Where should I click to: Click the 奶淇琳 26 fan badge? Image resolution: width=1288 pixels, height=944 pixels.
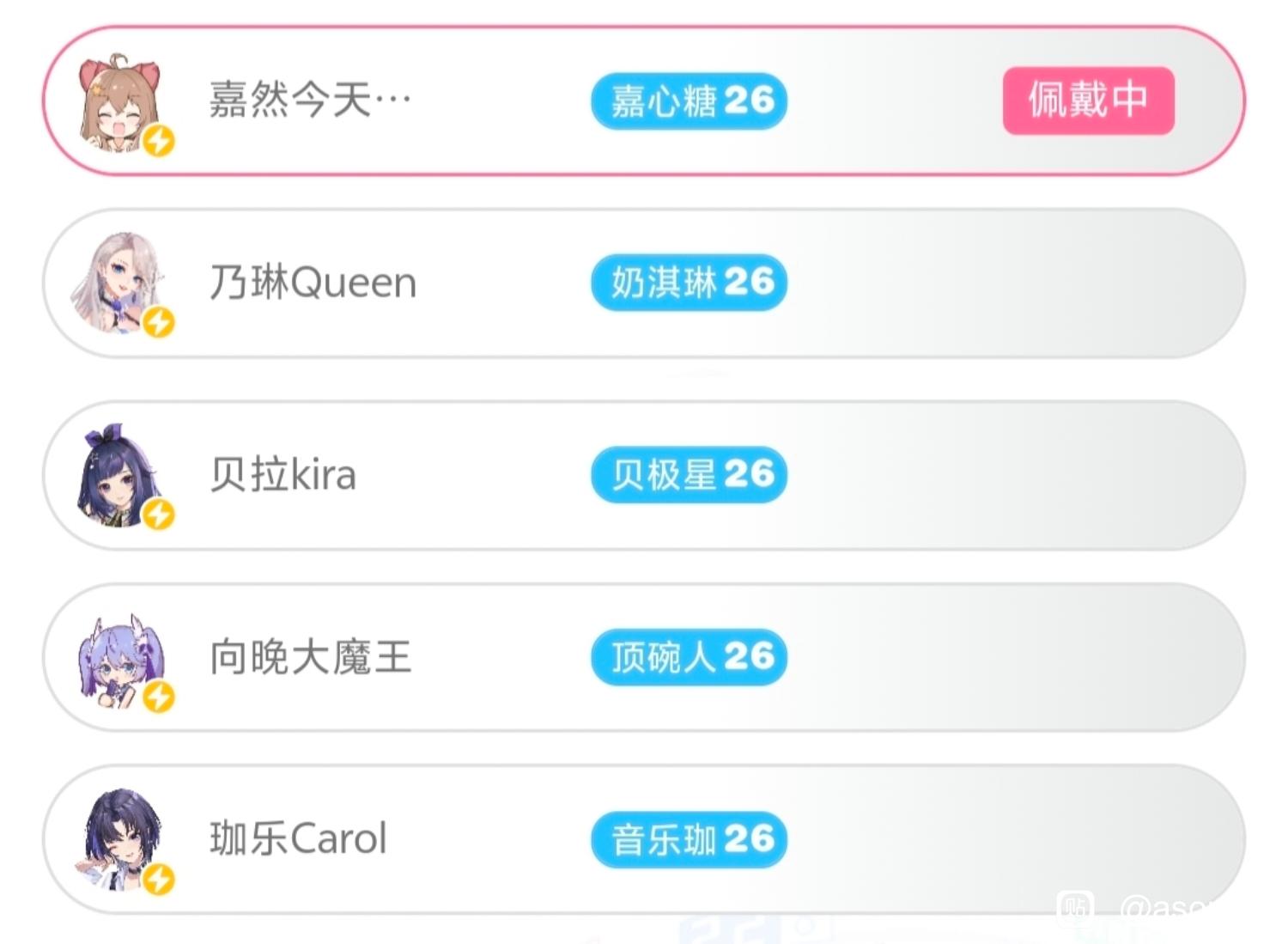click(x=689, y=283)
